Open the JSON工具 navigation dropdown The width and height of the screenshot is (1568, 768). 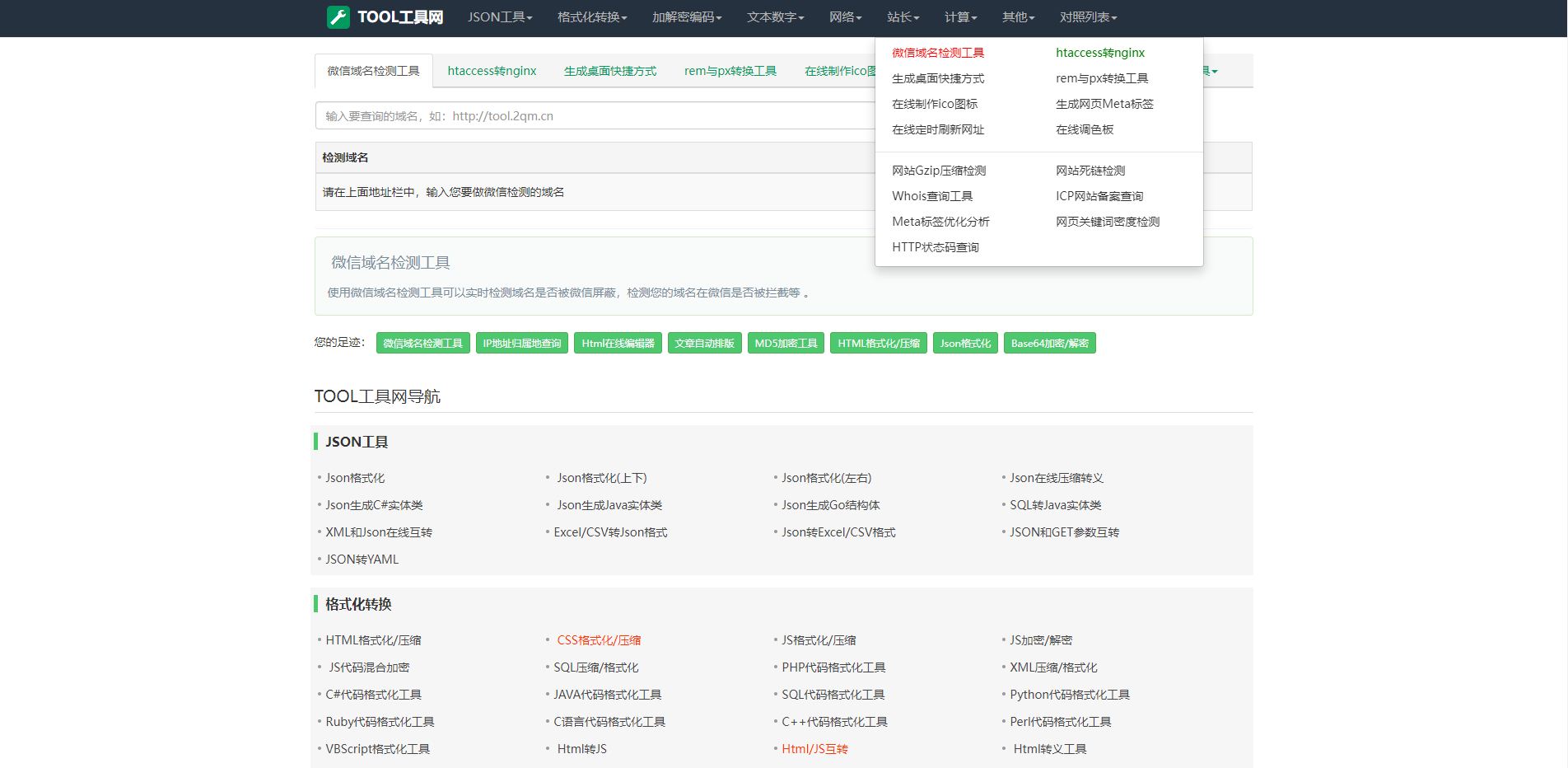[x=498, y=16]
